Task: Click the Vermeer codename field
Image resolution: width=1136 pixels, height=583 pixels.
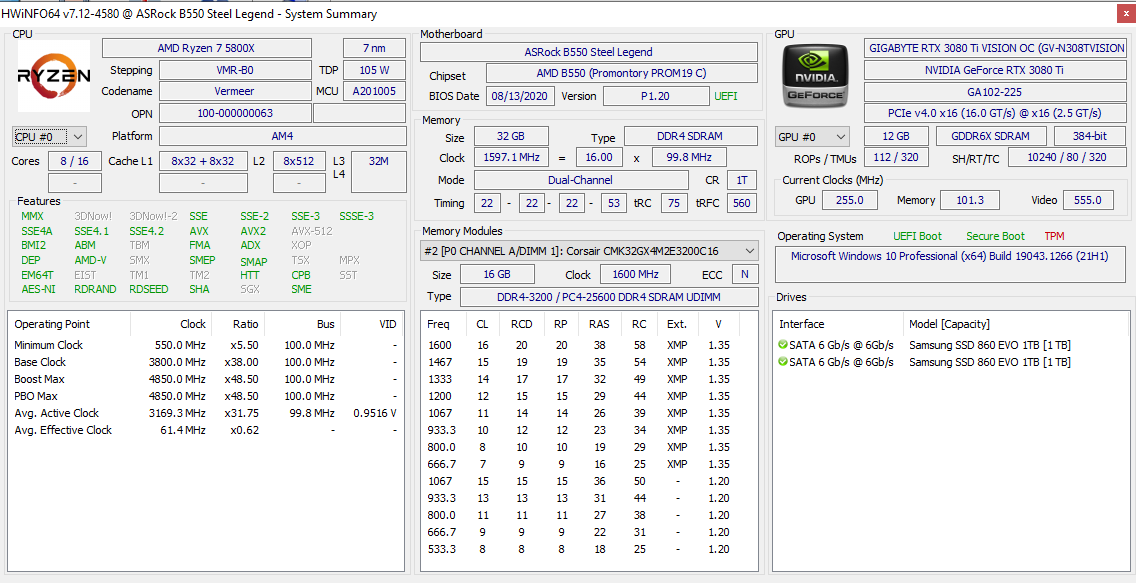Action: (x=234, y=92)
